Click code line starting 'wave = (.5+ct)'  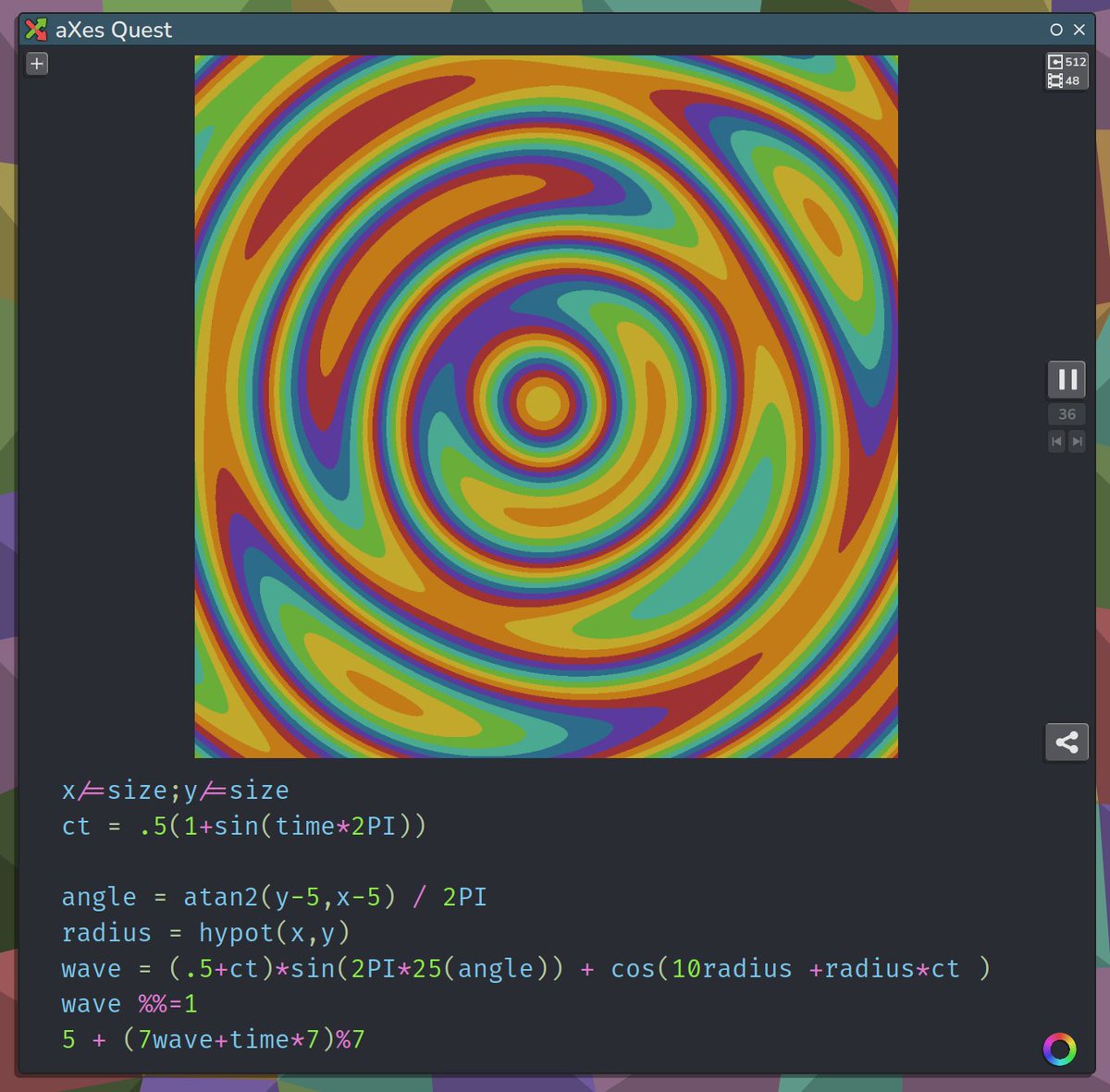[x=526, y=968]
